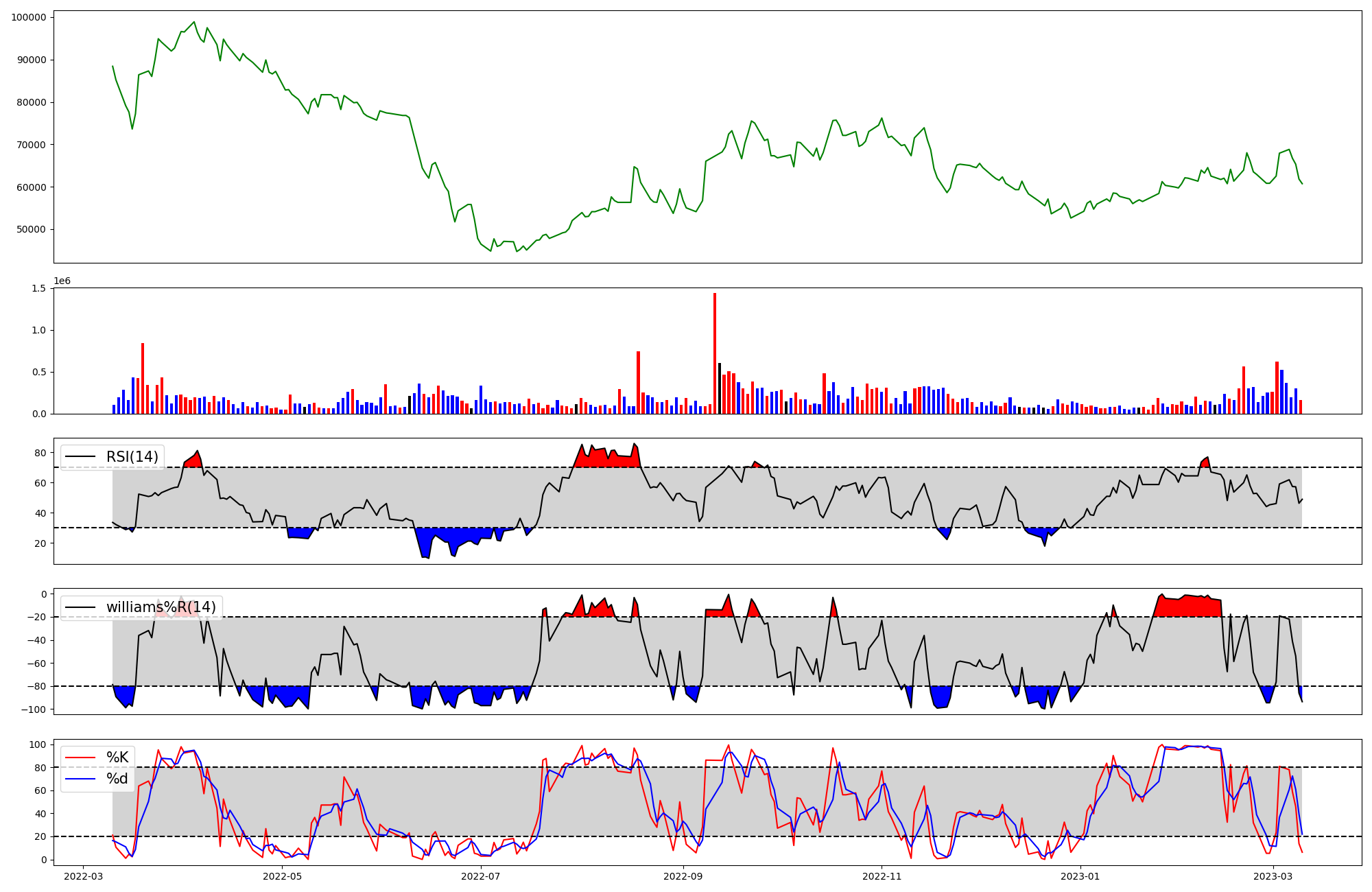Click the williams%R(14) legend label
Viewport: 1372px width, 892px height.
point(161,607)
